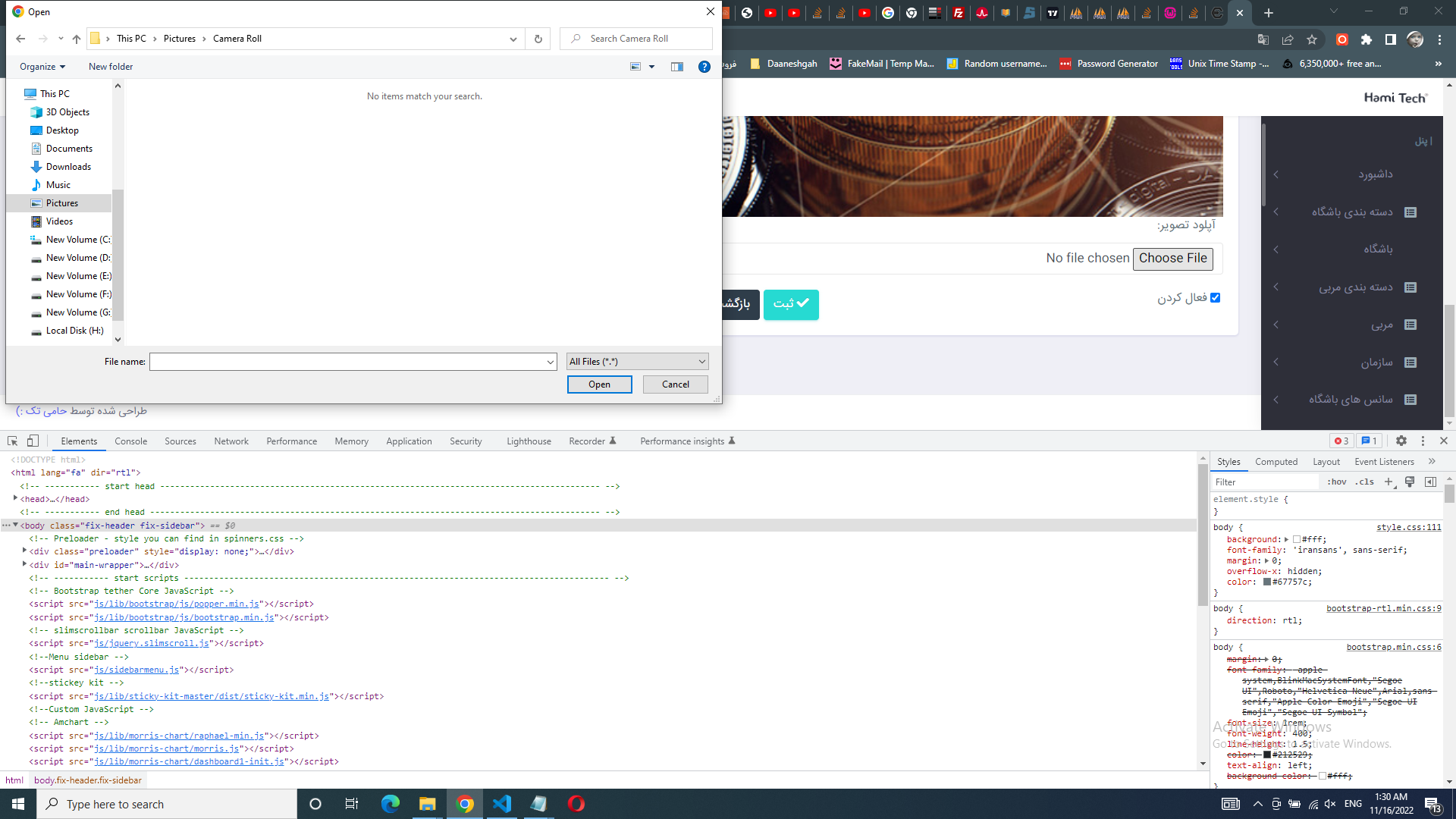The width and height of the screenshot is (1456, 819).
Task: Toggle the DevTools device toolbar icon
Action: click(33, 441)
